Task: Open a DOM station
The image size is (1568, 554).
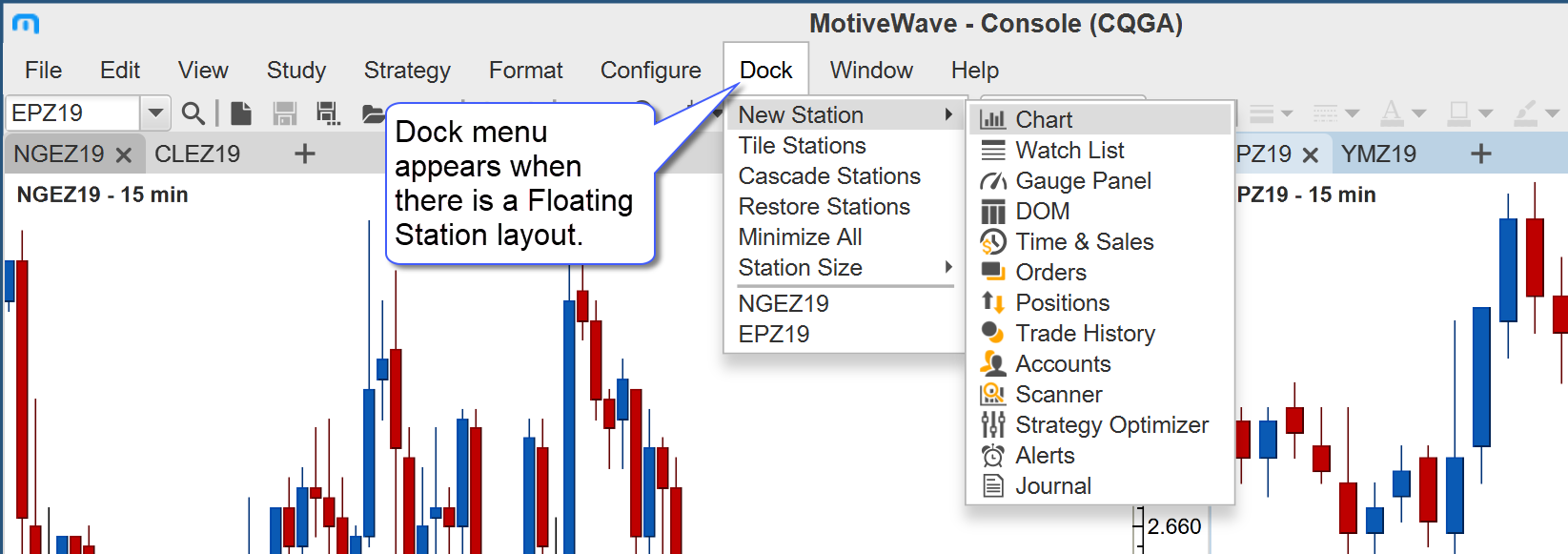Action: tap(1042, 211)
